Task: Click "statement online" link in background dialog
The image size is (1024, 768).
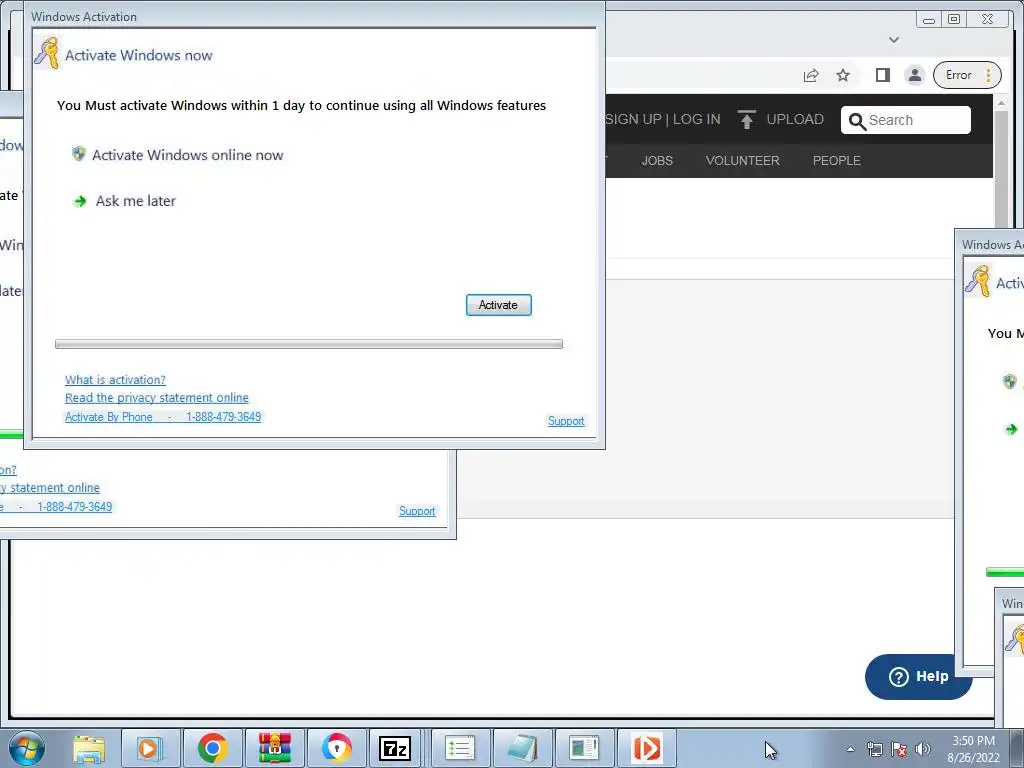Action: click(55, 488)
